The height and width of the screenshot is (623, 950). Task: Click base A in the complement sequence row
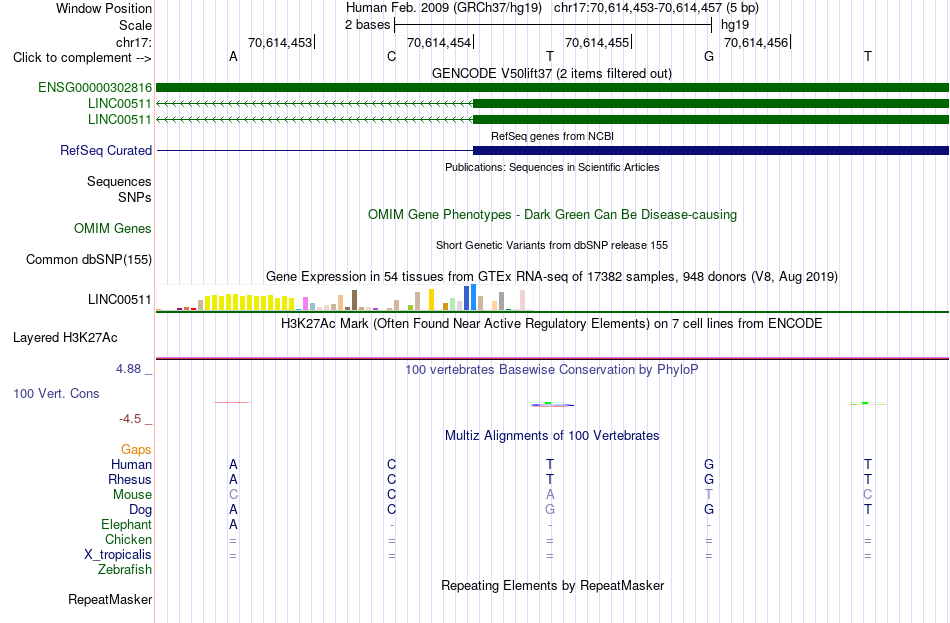click(x=233, y=56)
